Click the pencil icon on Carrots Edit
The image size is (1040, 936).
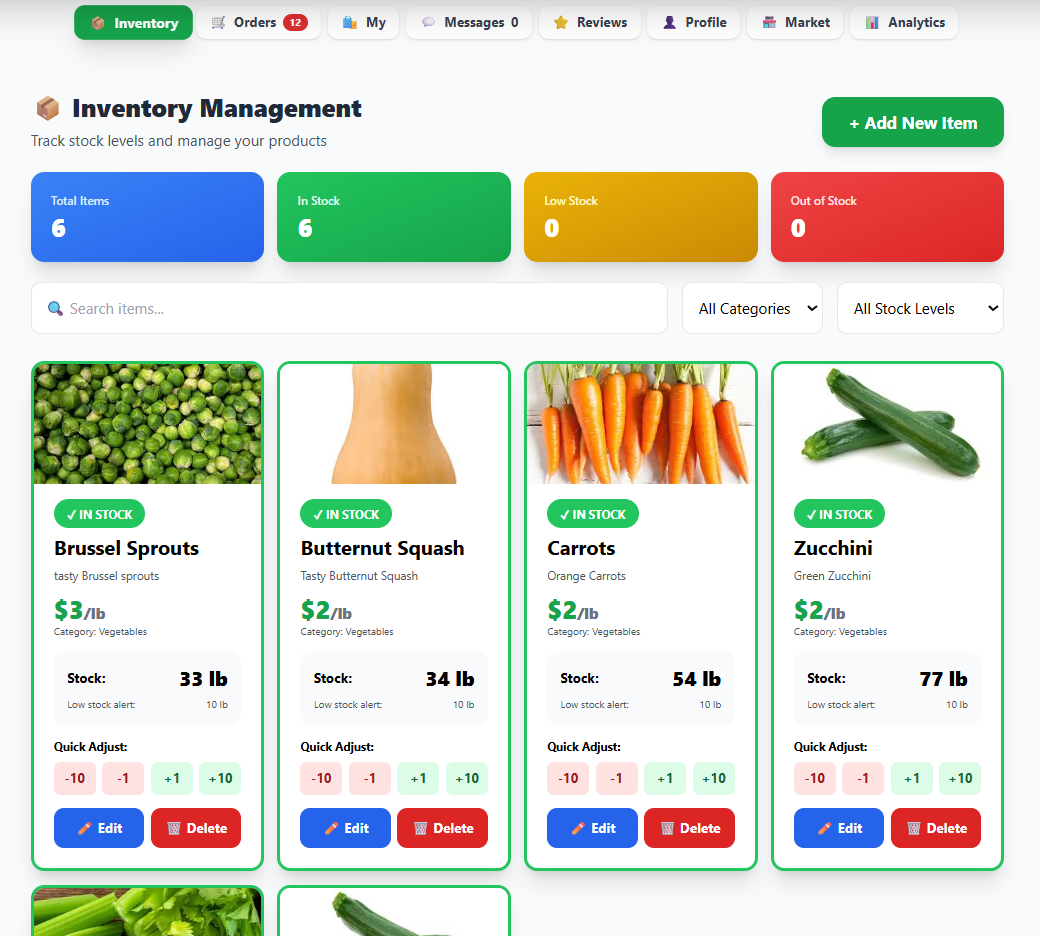coord(578,828)
